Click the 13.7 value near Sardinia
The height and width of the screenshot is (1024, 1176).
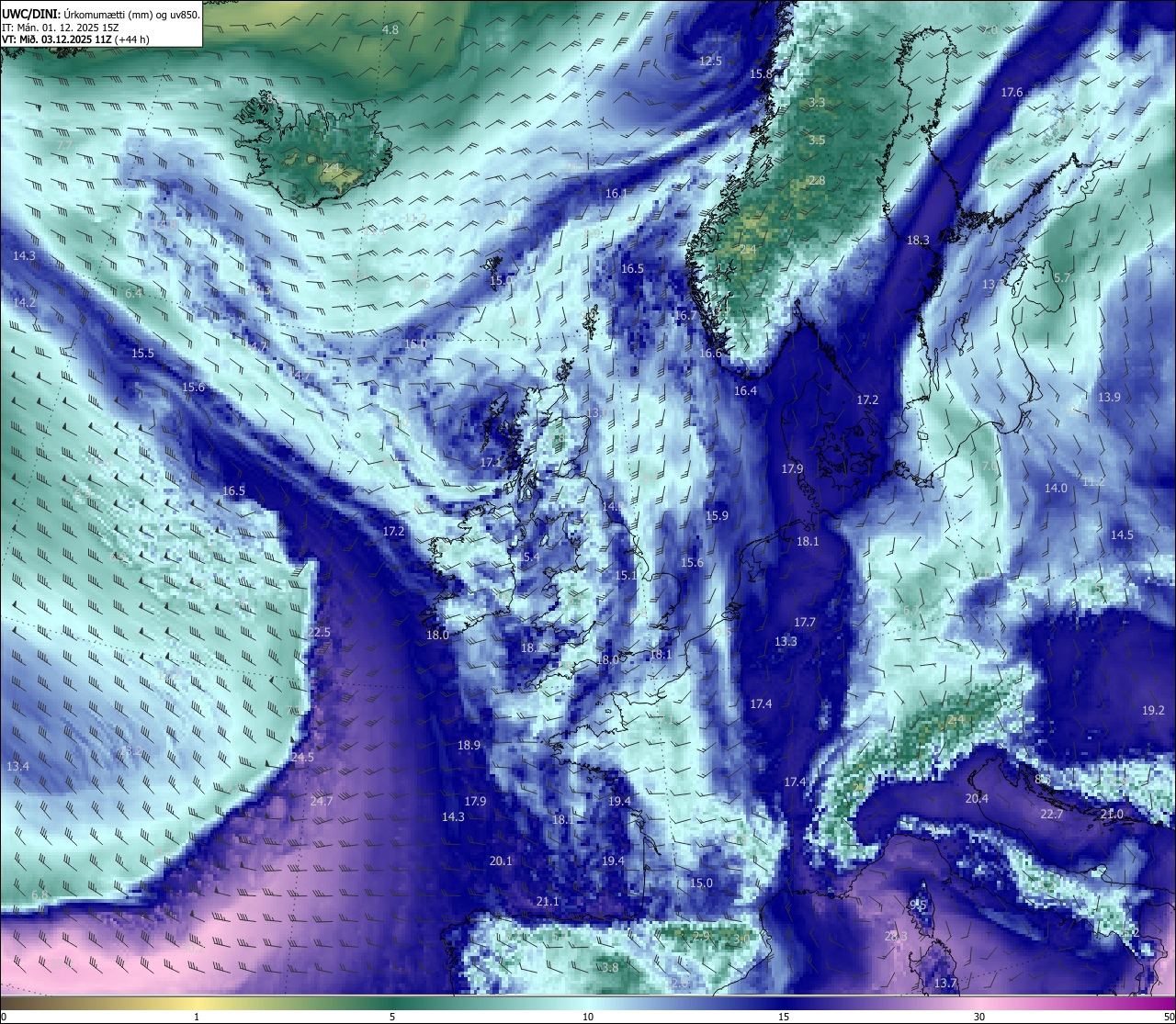pyautogui.click(x=945, y=984)
